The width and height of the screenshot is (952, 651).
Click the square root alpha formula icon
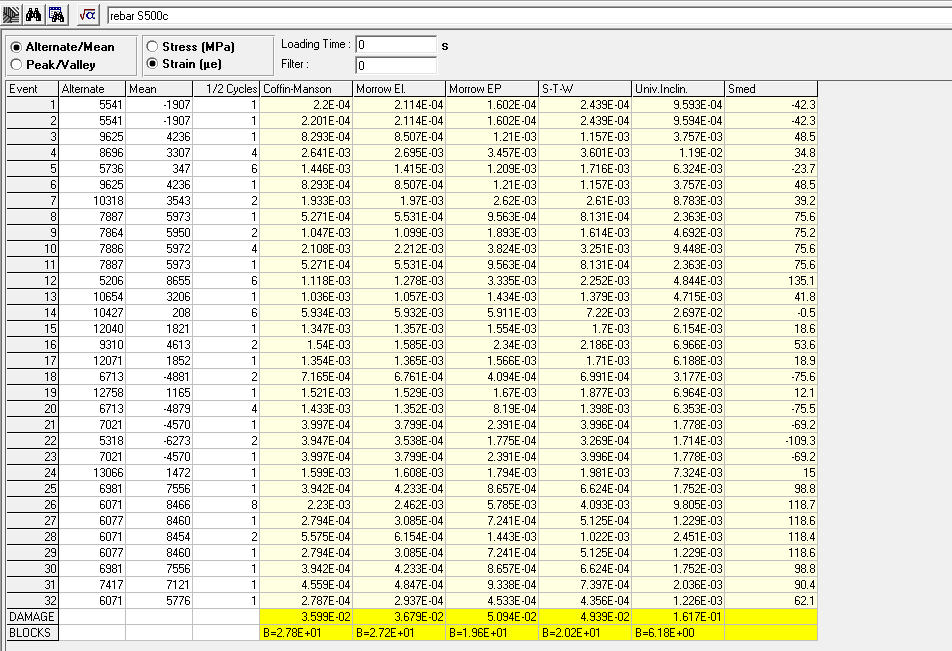[x=88, y=15]
